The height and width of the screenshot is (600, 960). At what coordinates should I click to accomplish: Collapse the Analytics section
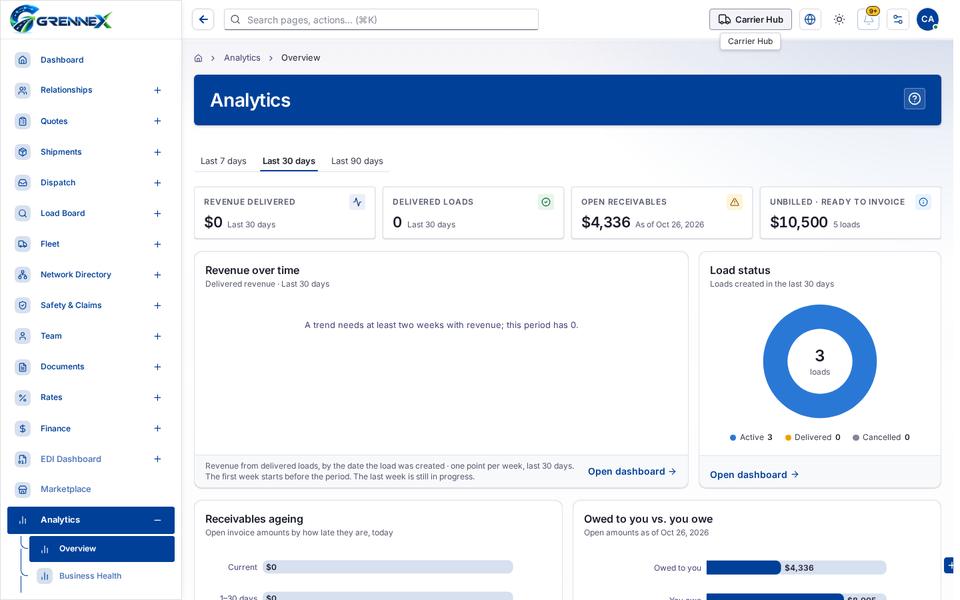coord(157,520)
